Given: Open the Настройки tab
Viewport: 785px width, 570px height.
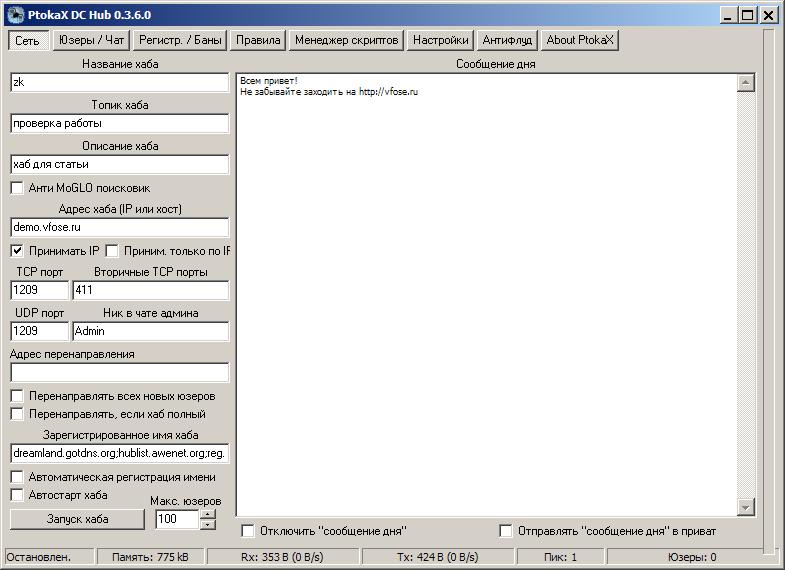Looking at the screenshot, I should [440, 40].
